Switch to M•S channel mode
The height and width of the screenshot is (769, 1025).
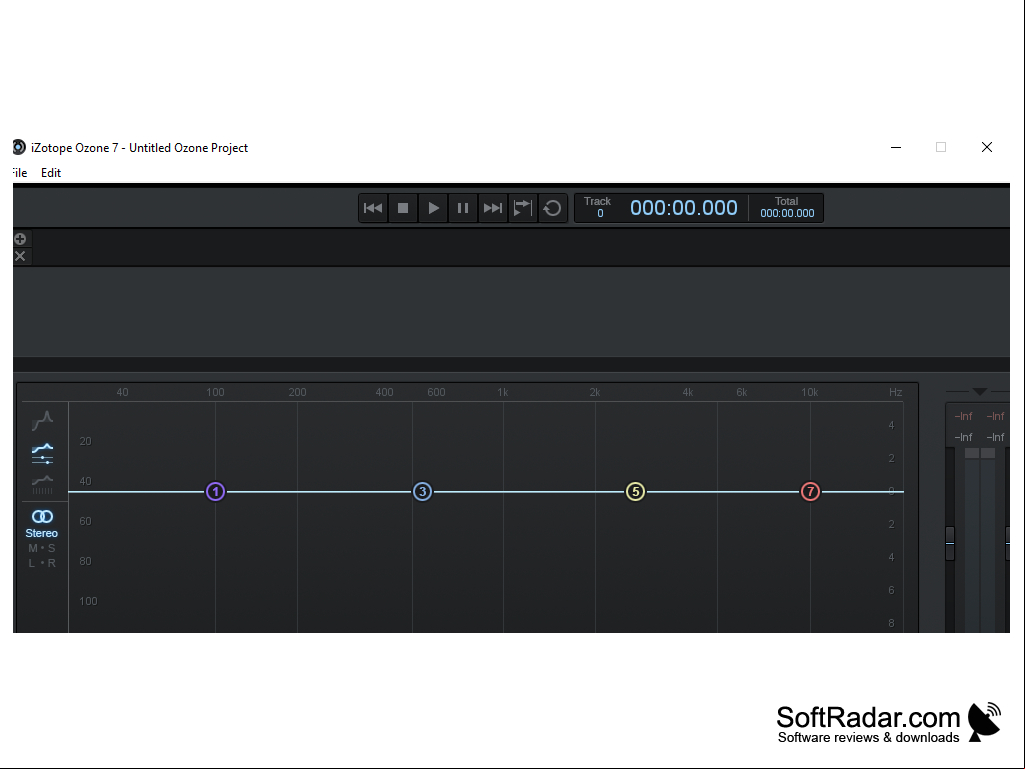[42, 548]
